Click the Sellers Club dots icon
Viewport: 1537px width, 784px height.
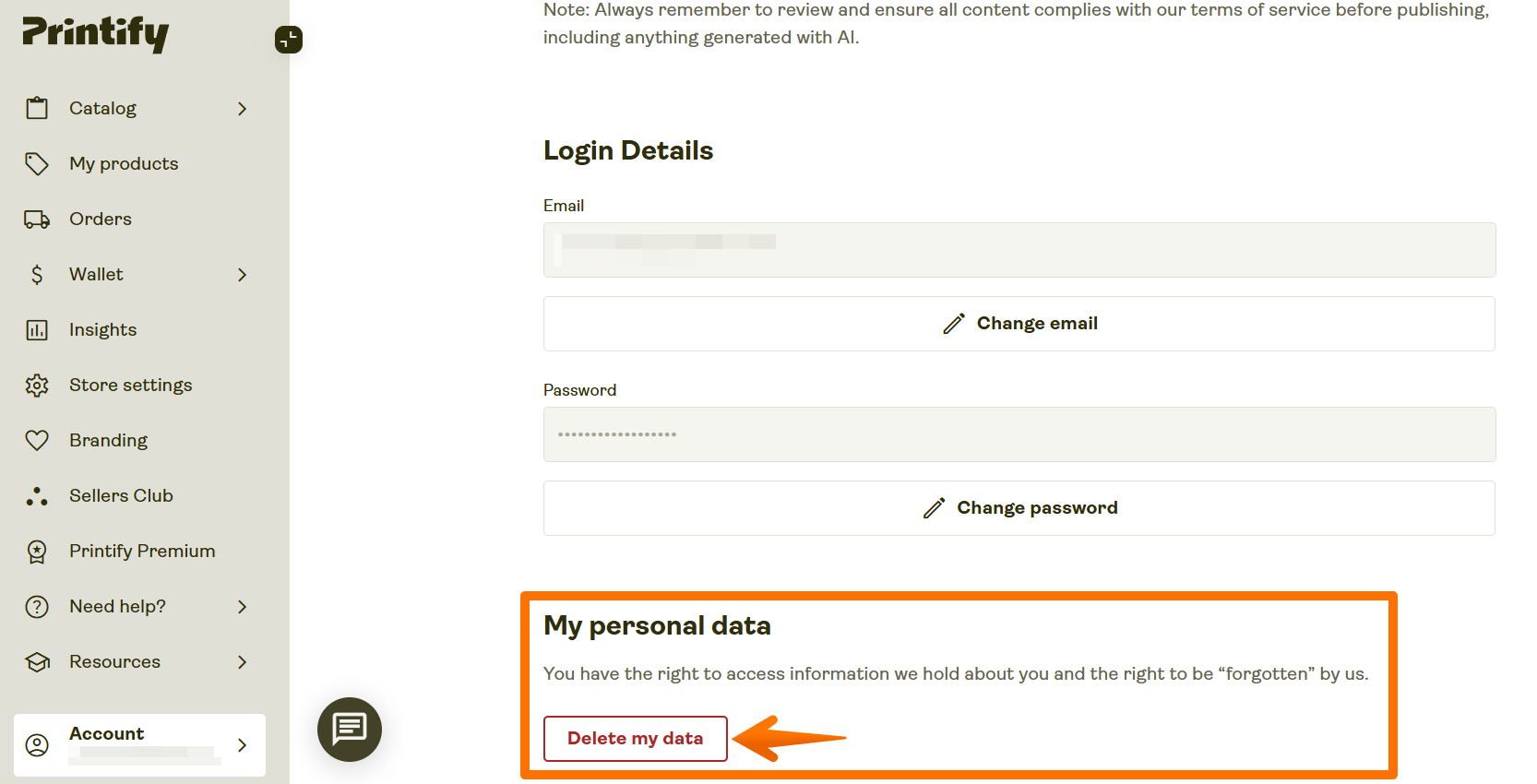[37, 495]
